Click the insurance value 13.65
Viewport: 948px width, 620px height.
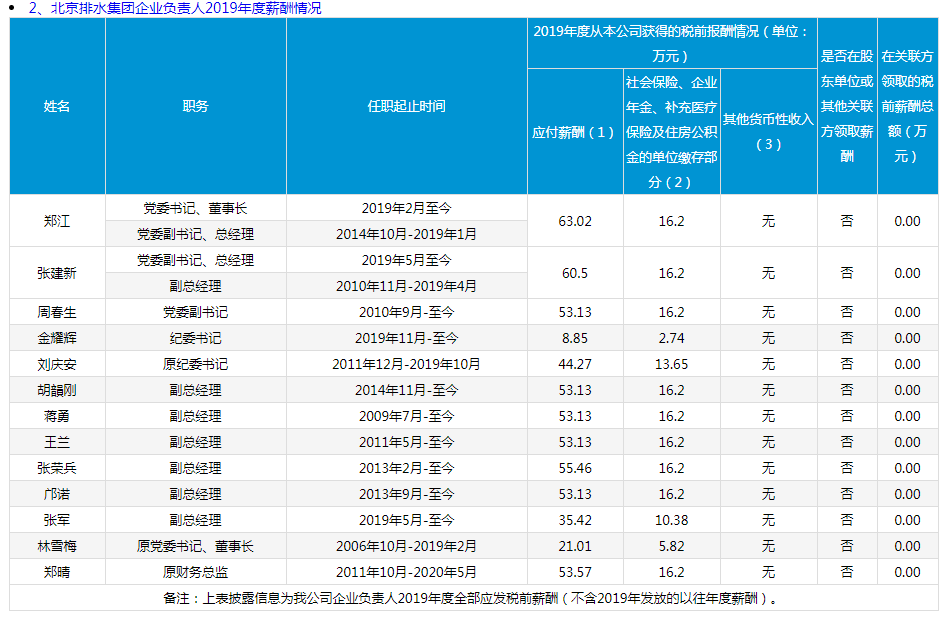672,365
